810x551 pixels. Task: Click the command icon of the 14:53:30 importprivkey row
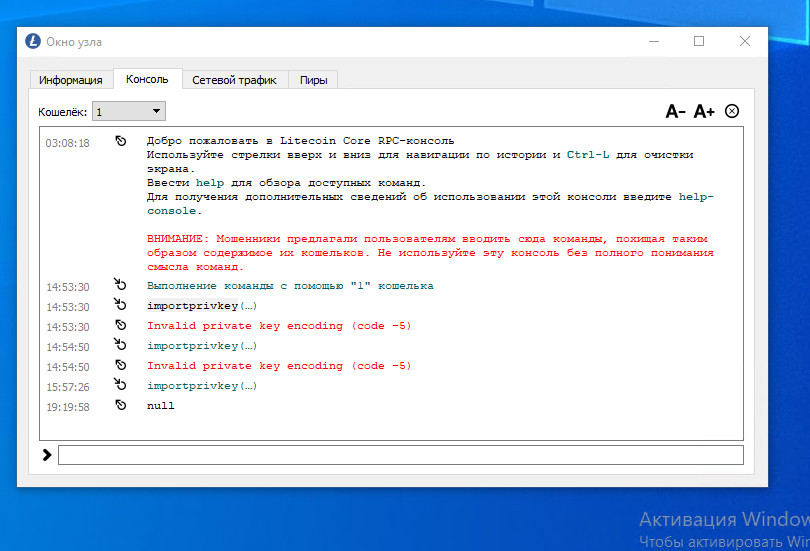coord(120,304)
